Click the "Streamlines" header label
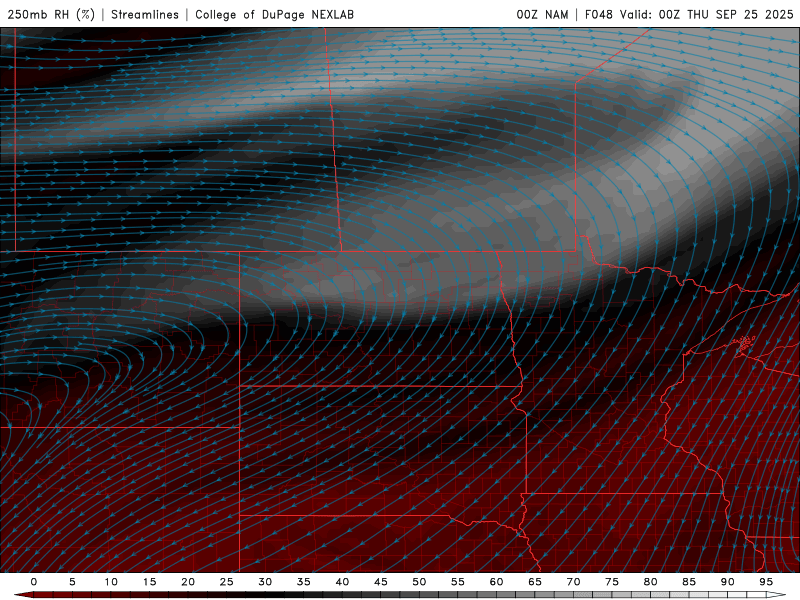 tap(145, 14)
